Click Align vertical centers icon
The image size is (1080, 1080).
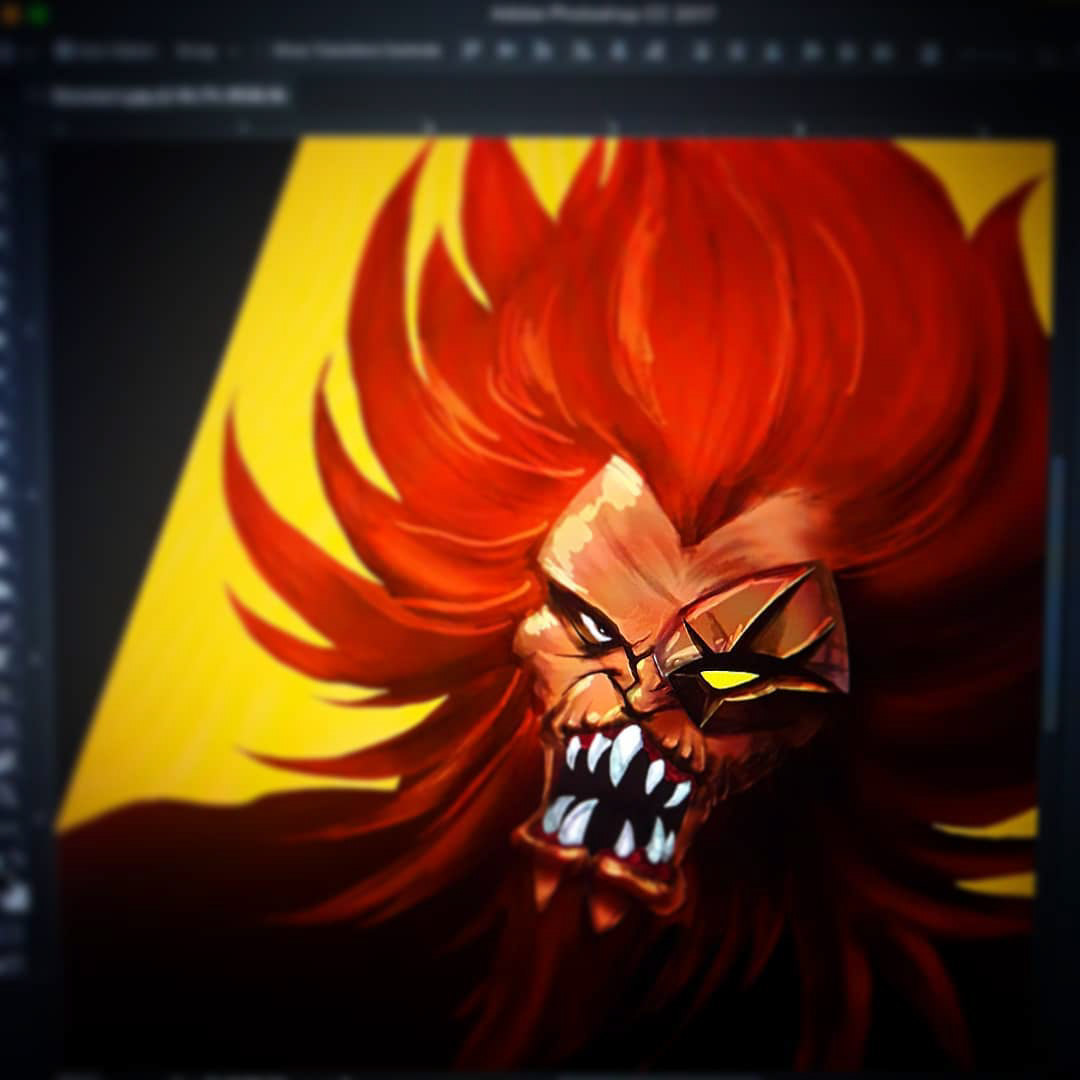(x=506, y=50)
